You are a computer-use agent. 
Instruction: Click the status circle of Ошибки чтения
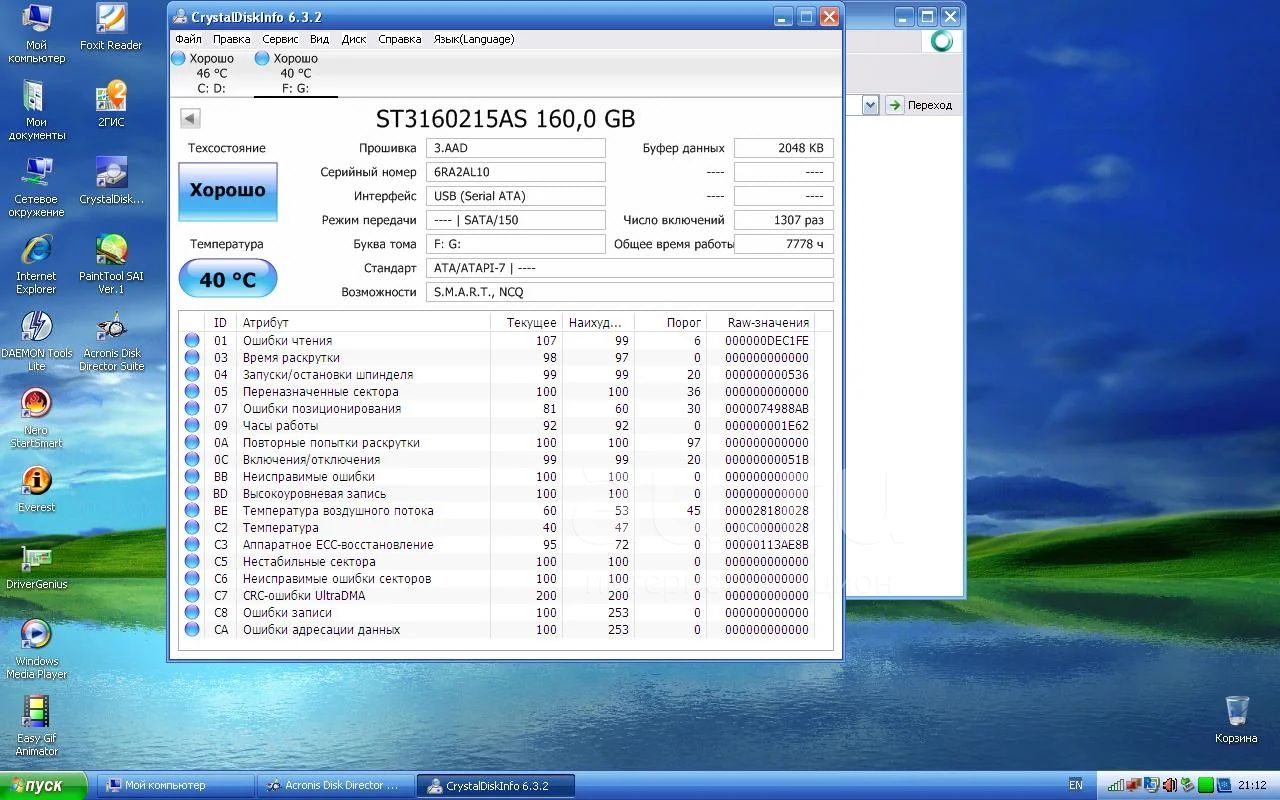[192, 341]
